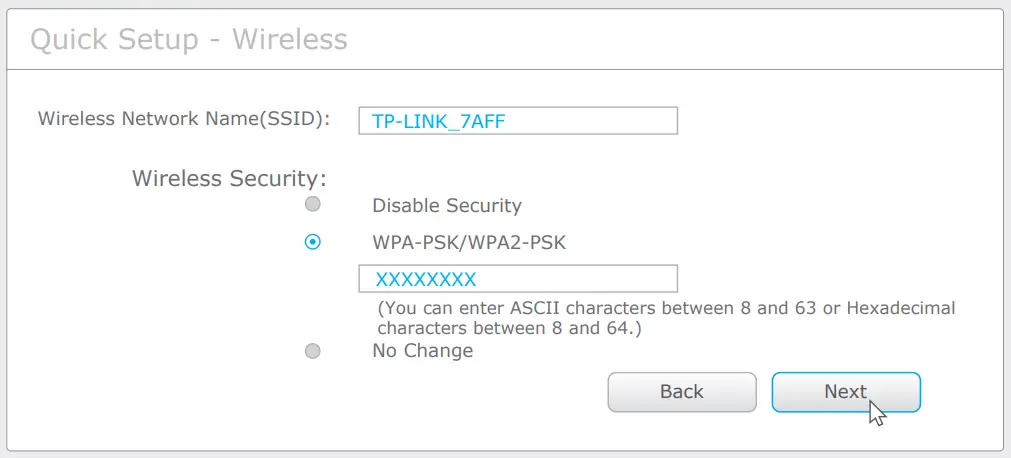Choose the No Change radio button
The image size is (1011, 458).
tap(313, 351)
